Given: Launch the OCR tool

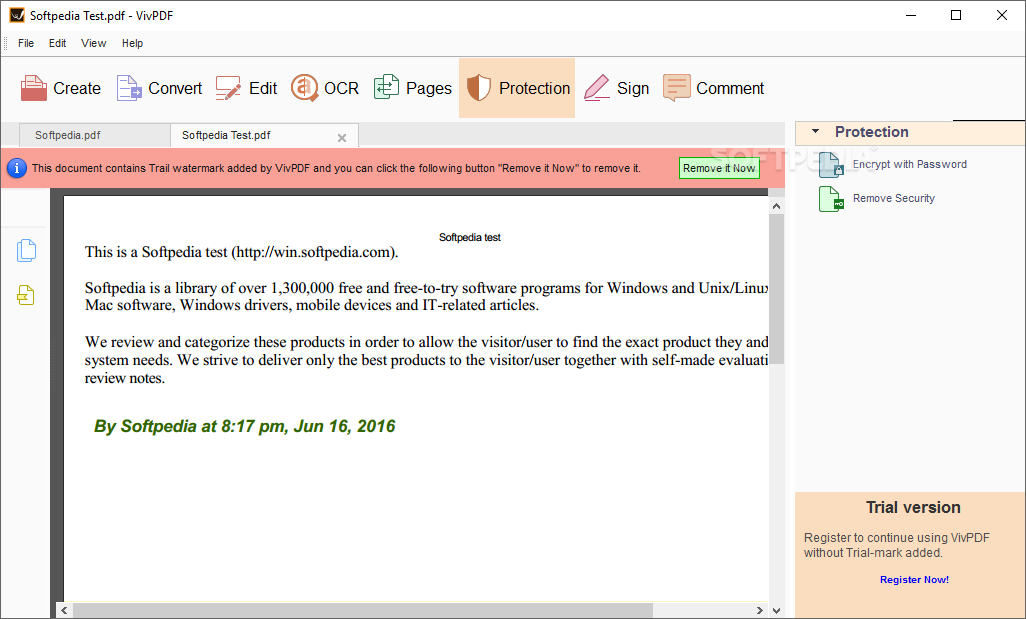Looking at the screenshot, I should click(325, 88).
